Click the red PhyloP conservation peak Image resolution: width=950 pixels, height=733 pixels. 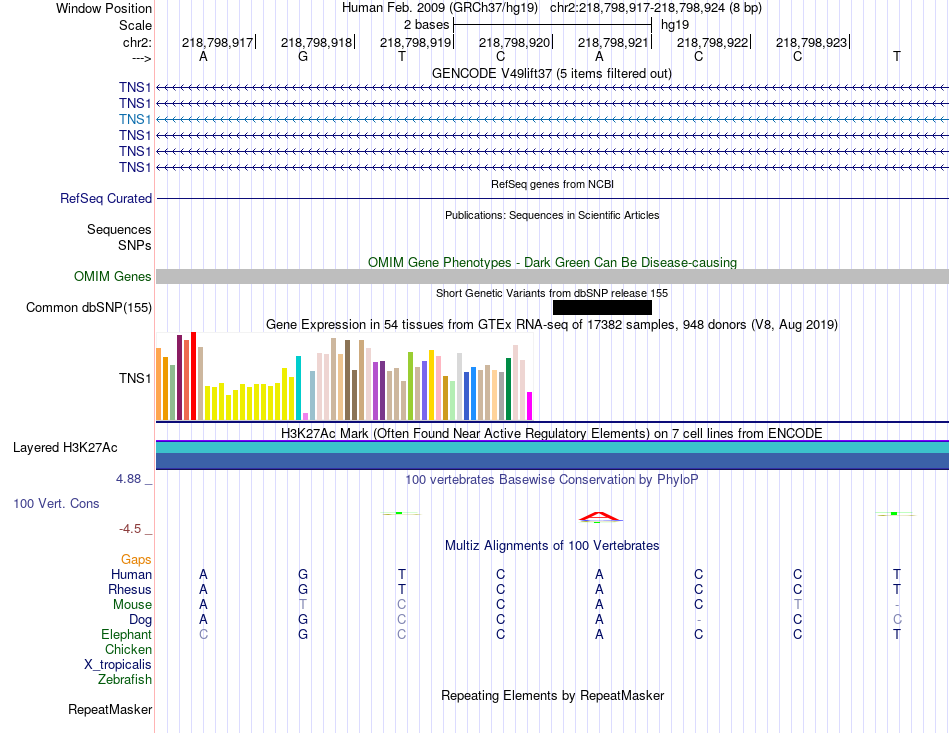pyautogui.click(x=599, y=517)
